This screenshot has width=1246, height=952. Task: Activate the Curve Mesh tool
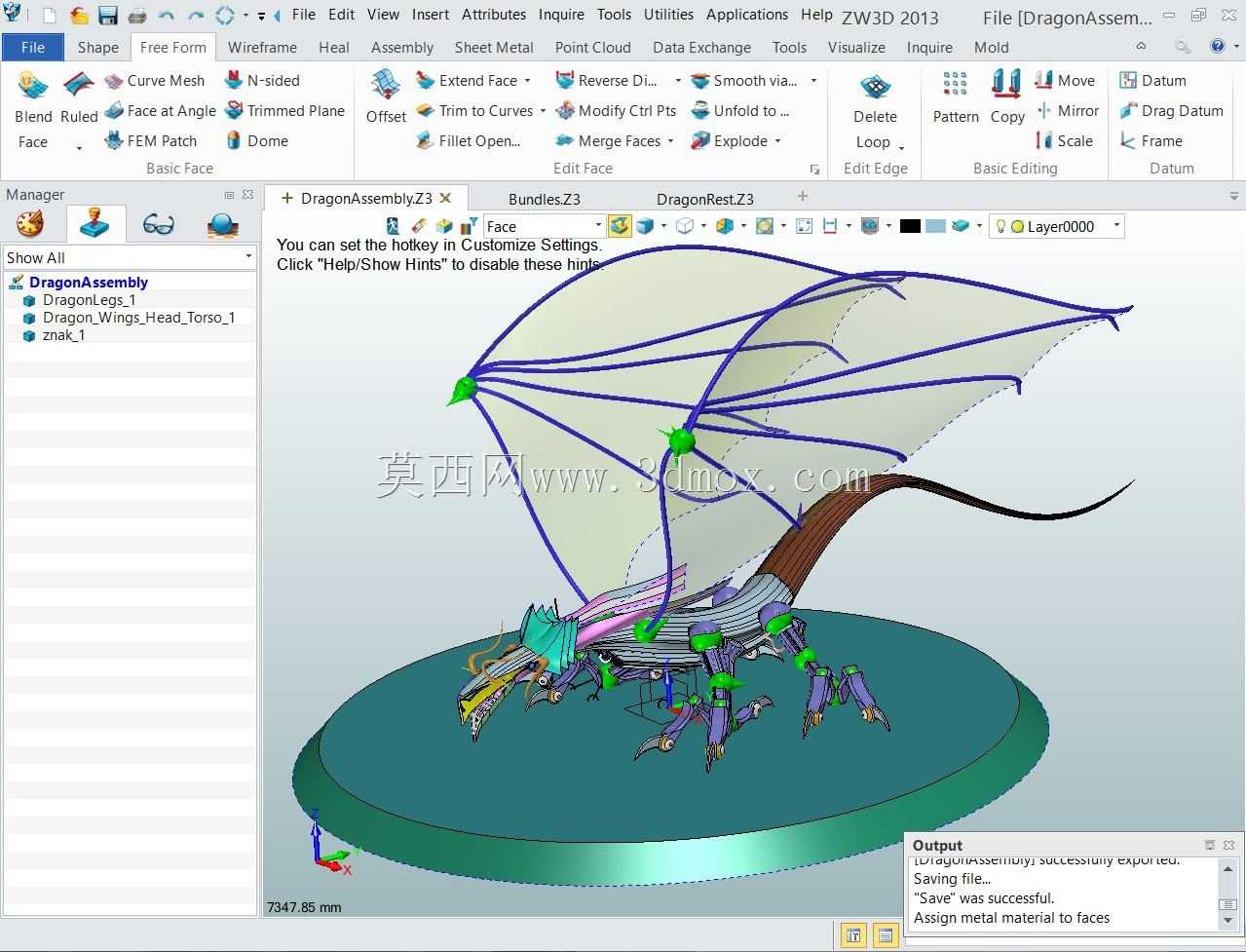point(155,81)
